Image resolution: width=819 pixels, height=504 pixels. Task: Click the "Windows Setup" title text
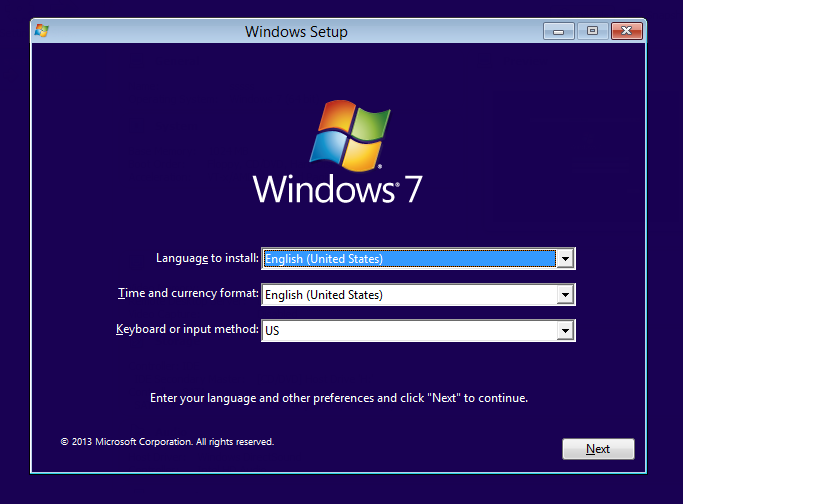296,32
